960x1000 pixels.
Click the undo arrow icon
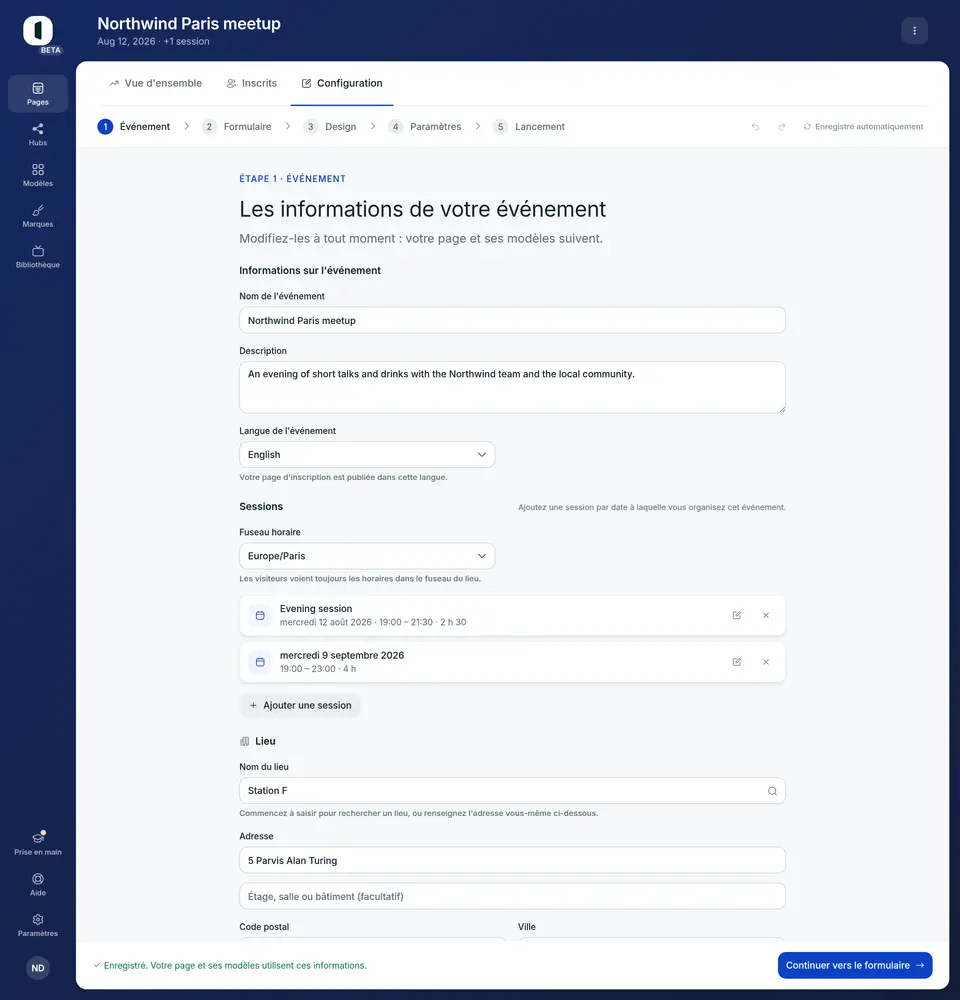point(755,127)
